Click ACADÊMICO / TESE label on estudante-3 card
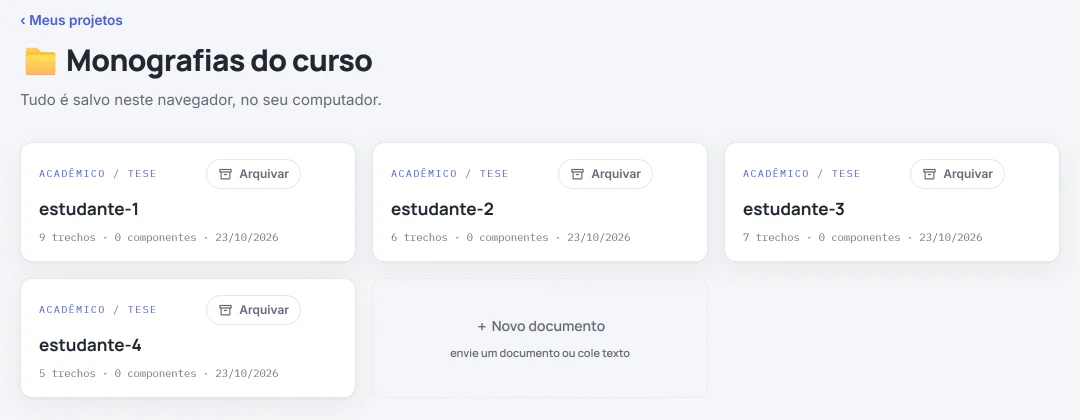Viewport: 1080px width, 420px height. (802, 174)
